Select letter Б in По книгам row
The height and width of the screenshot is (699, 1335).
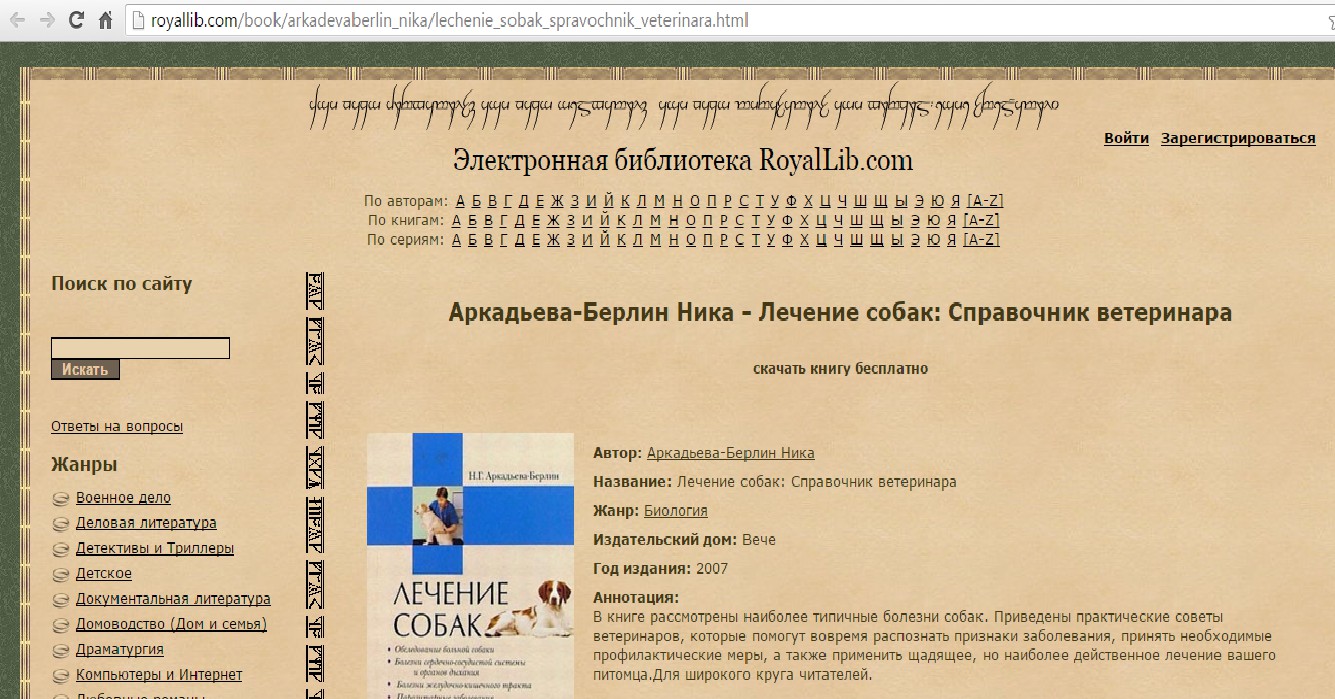tap(473, 220)
